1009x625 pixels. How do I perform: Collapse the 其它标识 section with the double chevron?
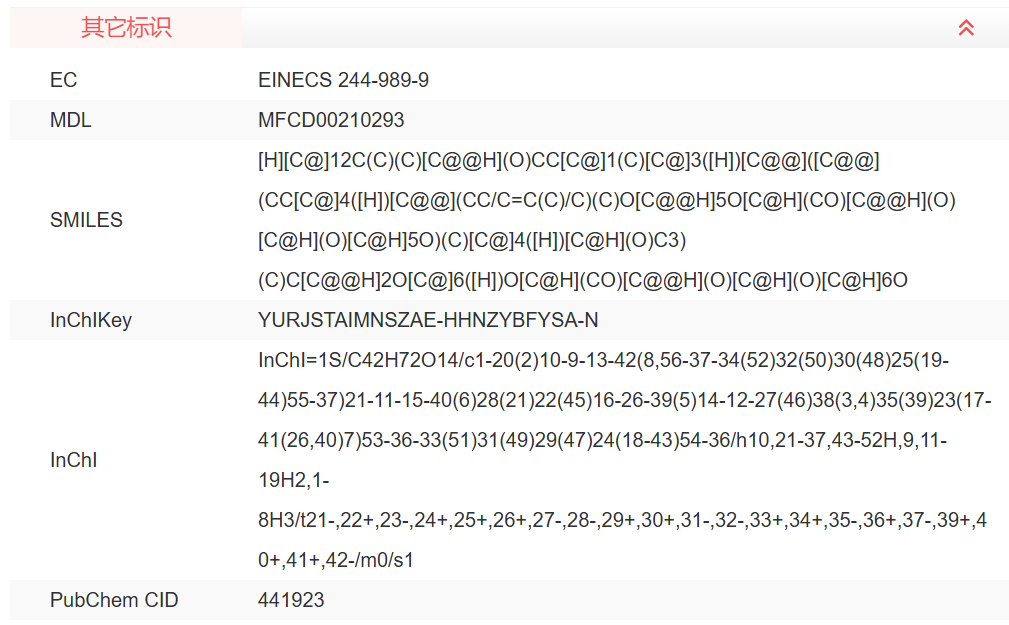coord(966,28)
